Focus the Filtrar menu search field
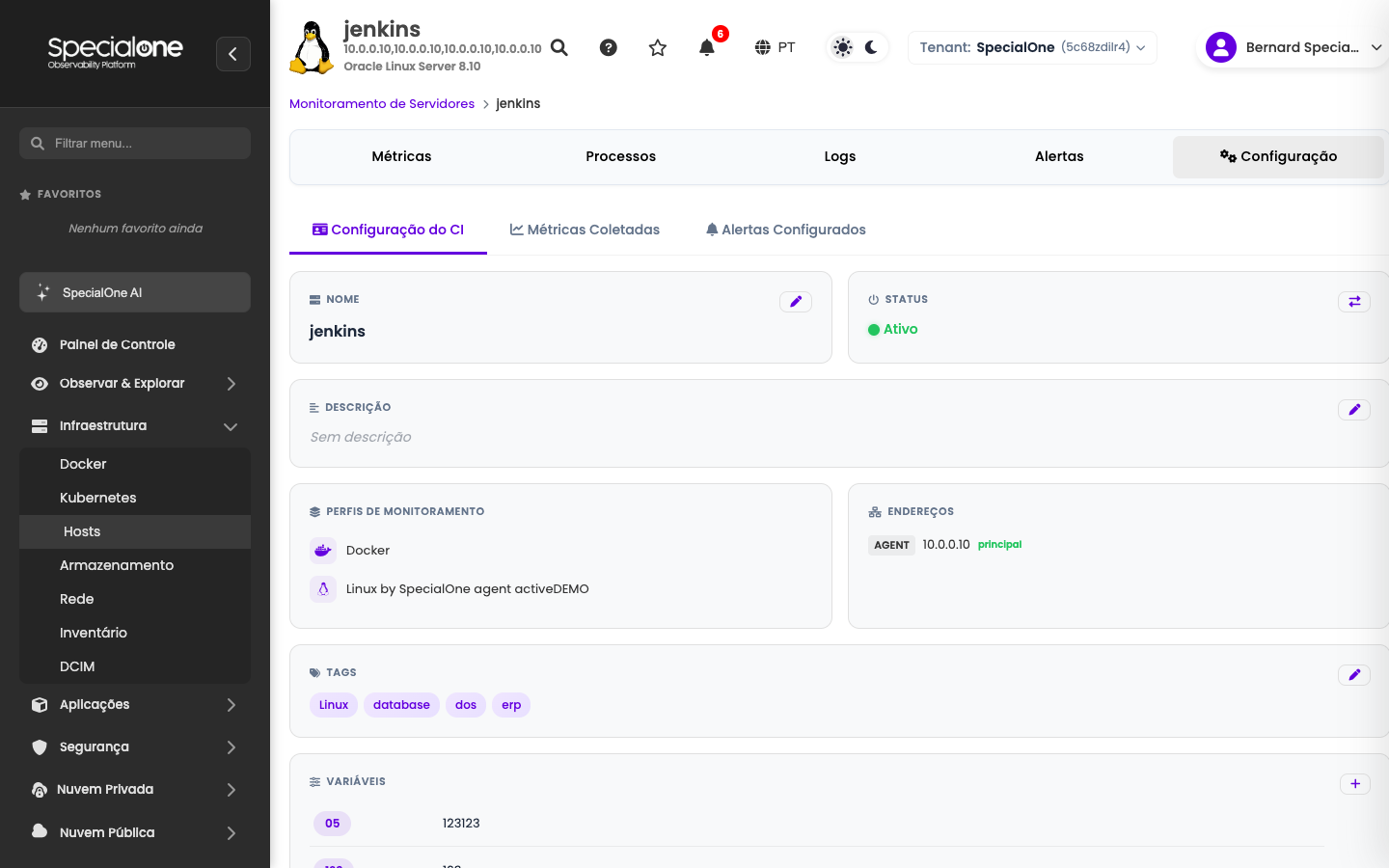This screenshot has height=868, width=1389. [x=135, y=144]
